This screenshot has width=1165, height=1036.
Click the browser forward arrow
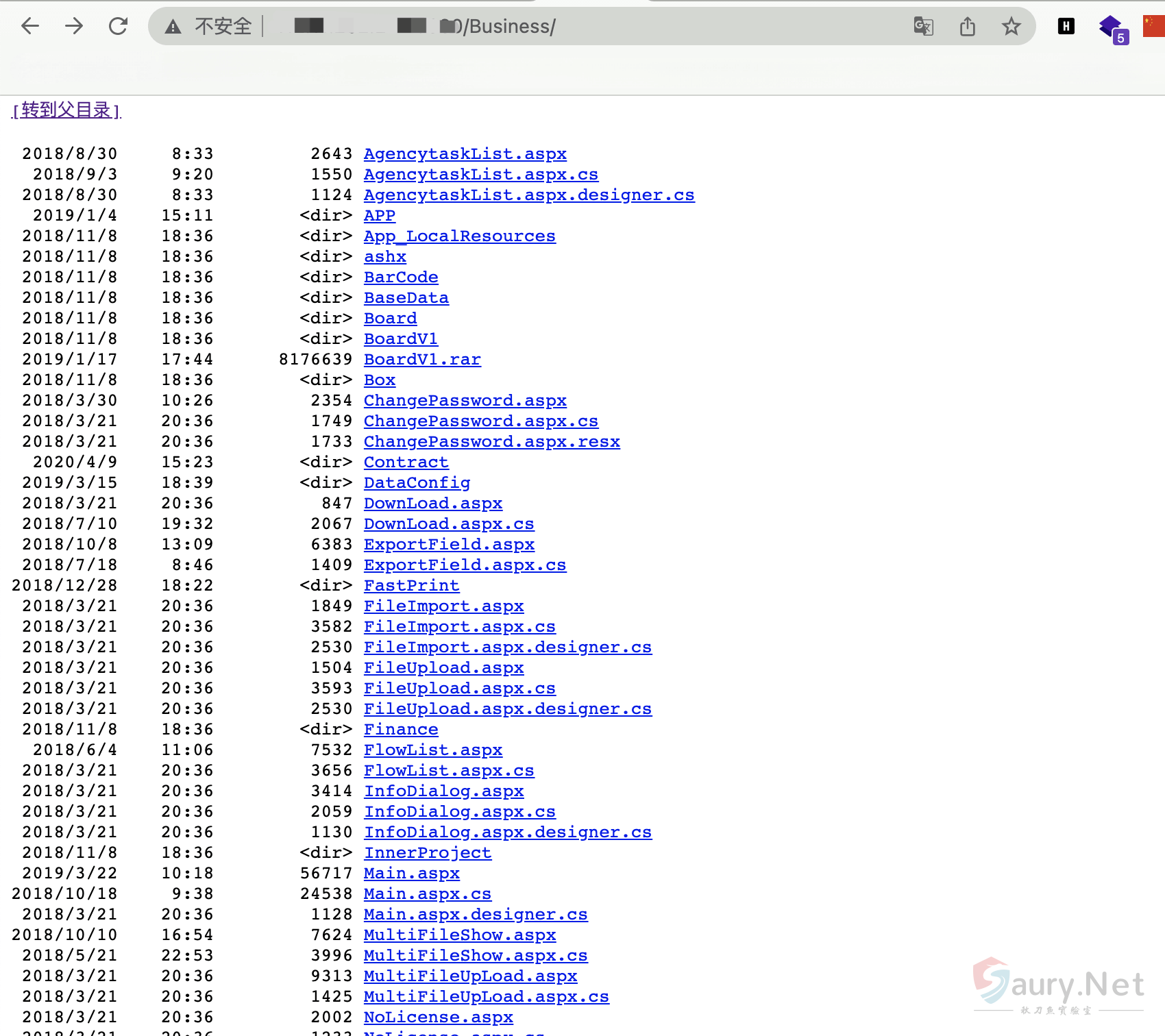click(74, 27)
